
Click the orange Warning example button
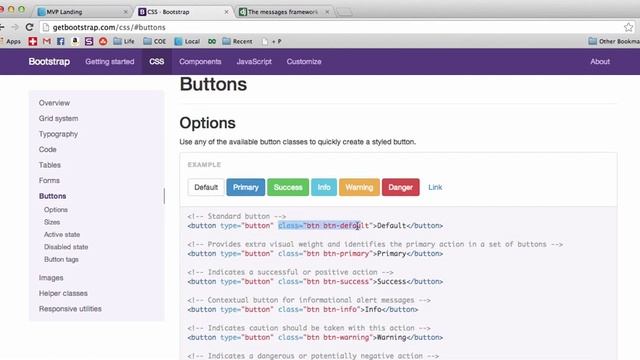(x=359, y=187)
